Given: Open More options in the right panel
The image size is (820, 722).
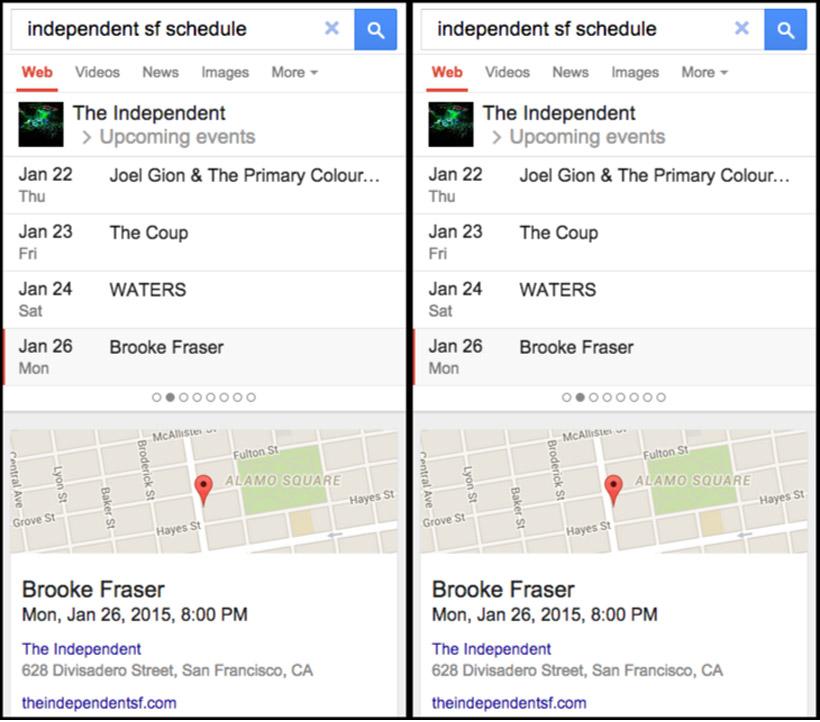Looking at the screenshot, I should (x=703, y=72).
